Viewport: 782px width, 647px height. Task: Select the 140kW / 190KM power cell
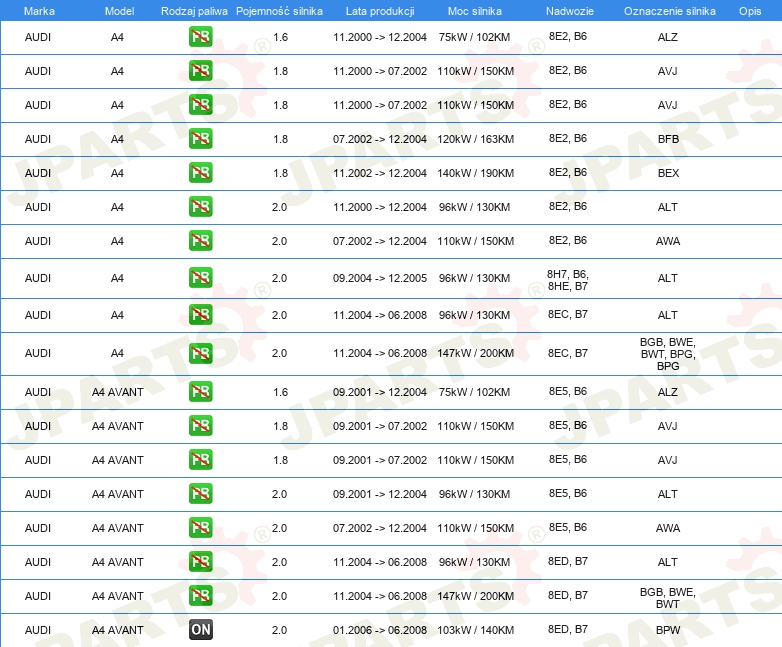point(475,173)
